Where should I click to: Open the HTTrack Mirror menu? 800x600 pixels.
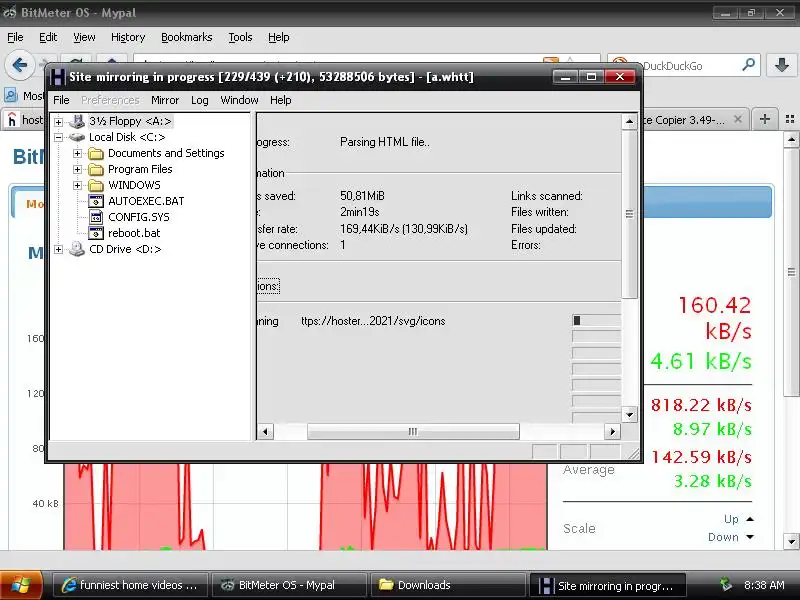pyautogui.click(x=165, y=100)
